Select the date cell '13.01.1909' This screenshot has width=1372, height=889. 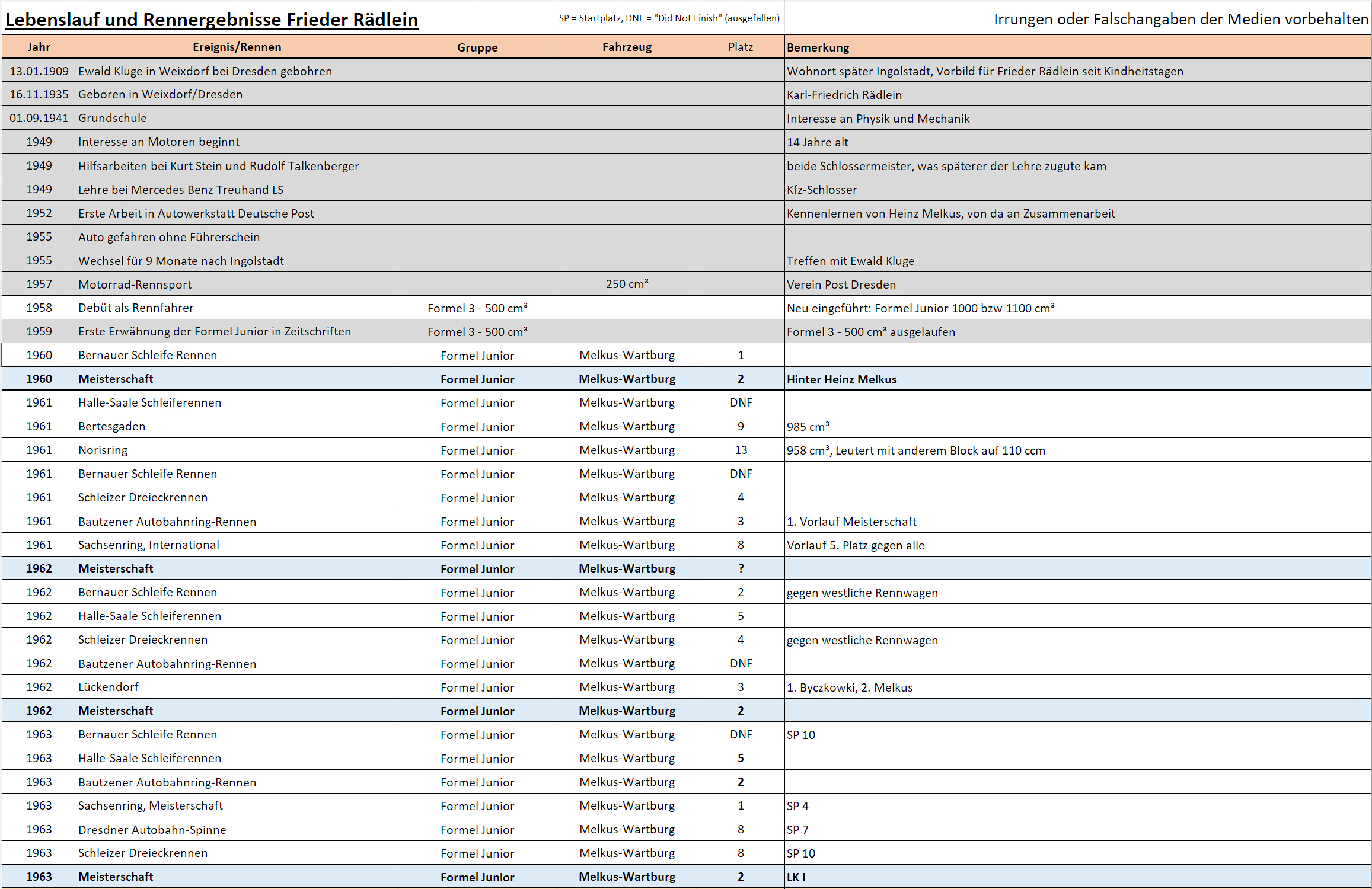click(39, 71)
